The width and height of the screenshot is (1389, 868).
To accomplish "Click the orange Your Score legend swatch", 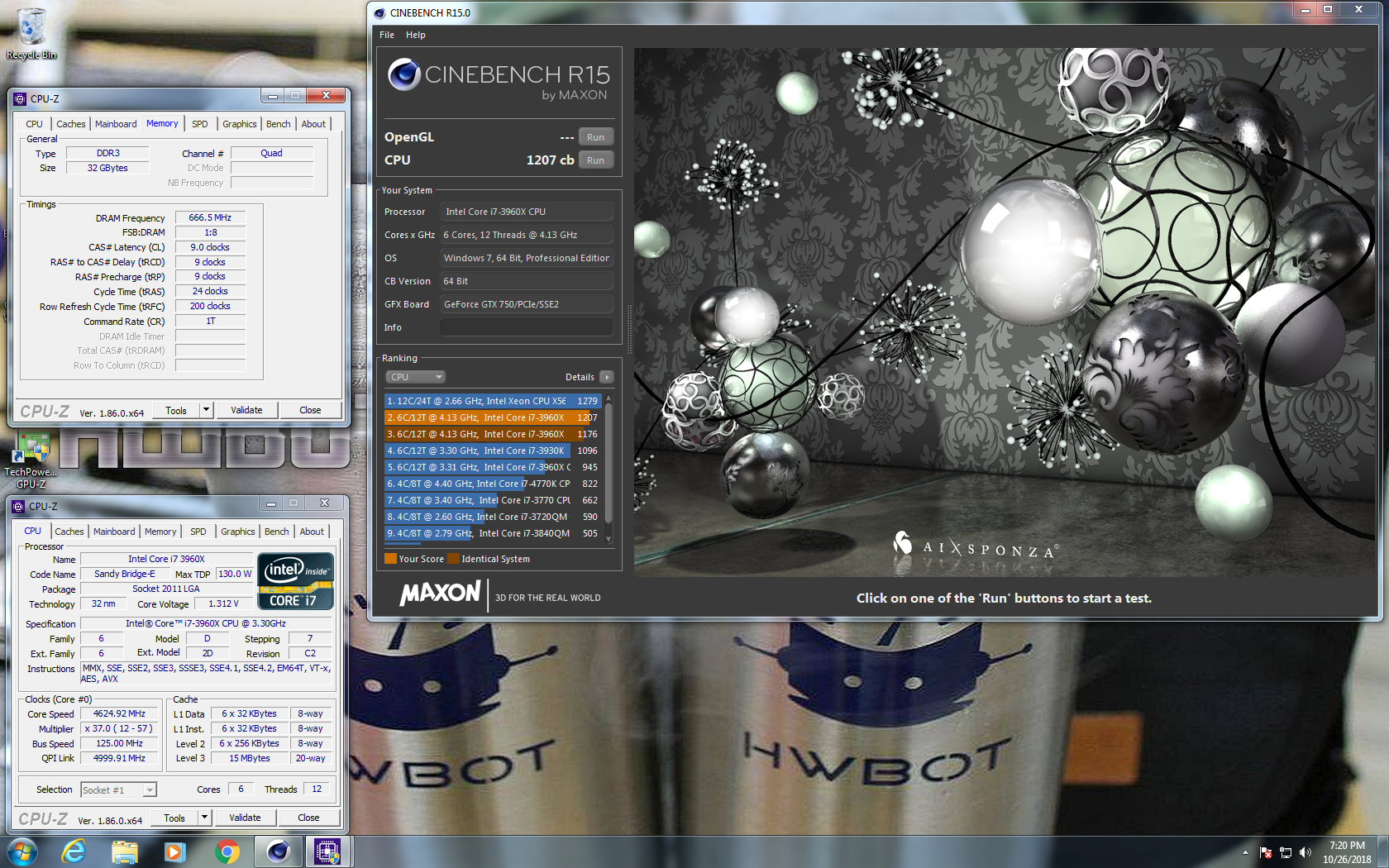I will [x=390, y=559].
